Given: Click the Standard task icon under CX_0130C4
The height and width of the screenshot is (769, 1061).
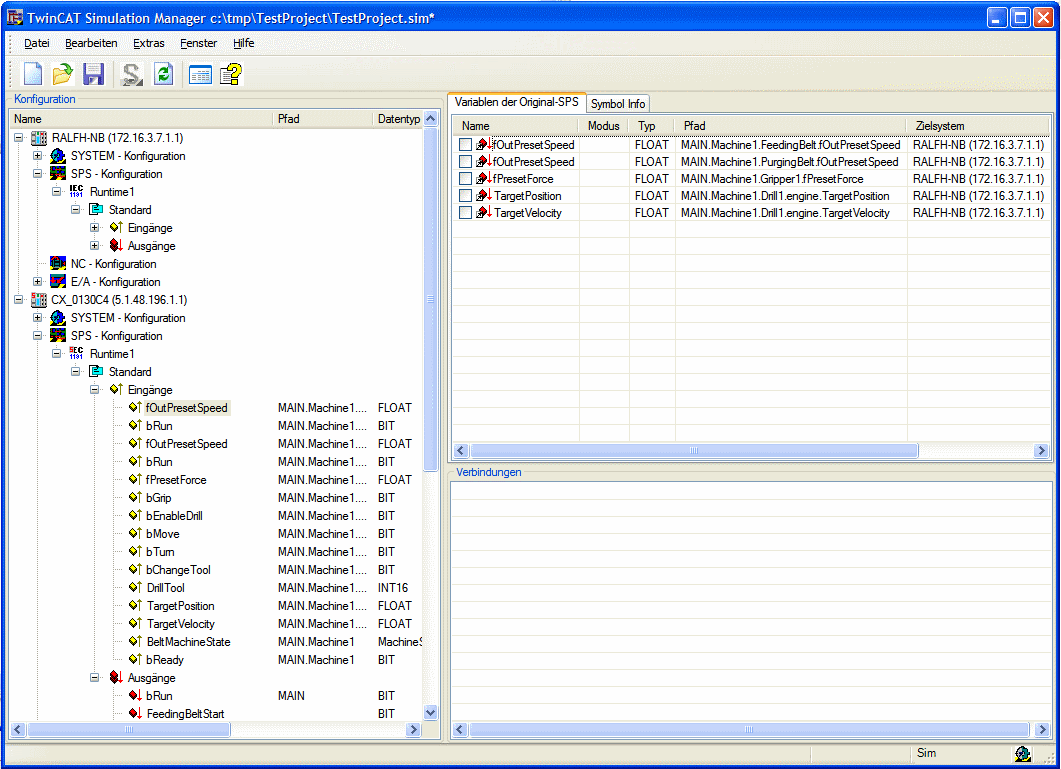Looking at the screenshot, I should 96,372.
